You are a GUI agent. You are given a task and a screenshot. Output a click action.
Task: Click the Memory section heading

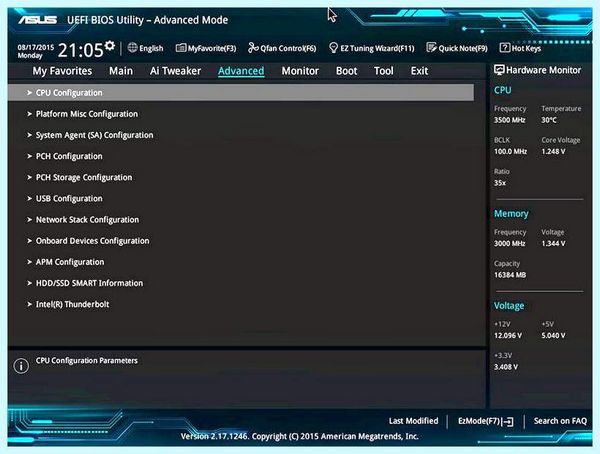pos(511,214)
